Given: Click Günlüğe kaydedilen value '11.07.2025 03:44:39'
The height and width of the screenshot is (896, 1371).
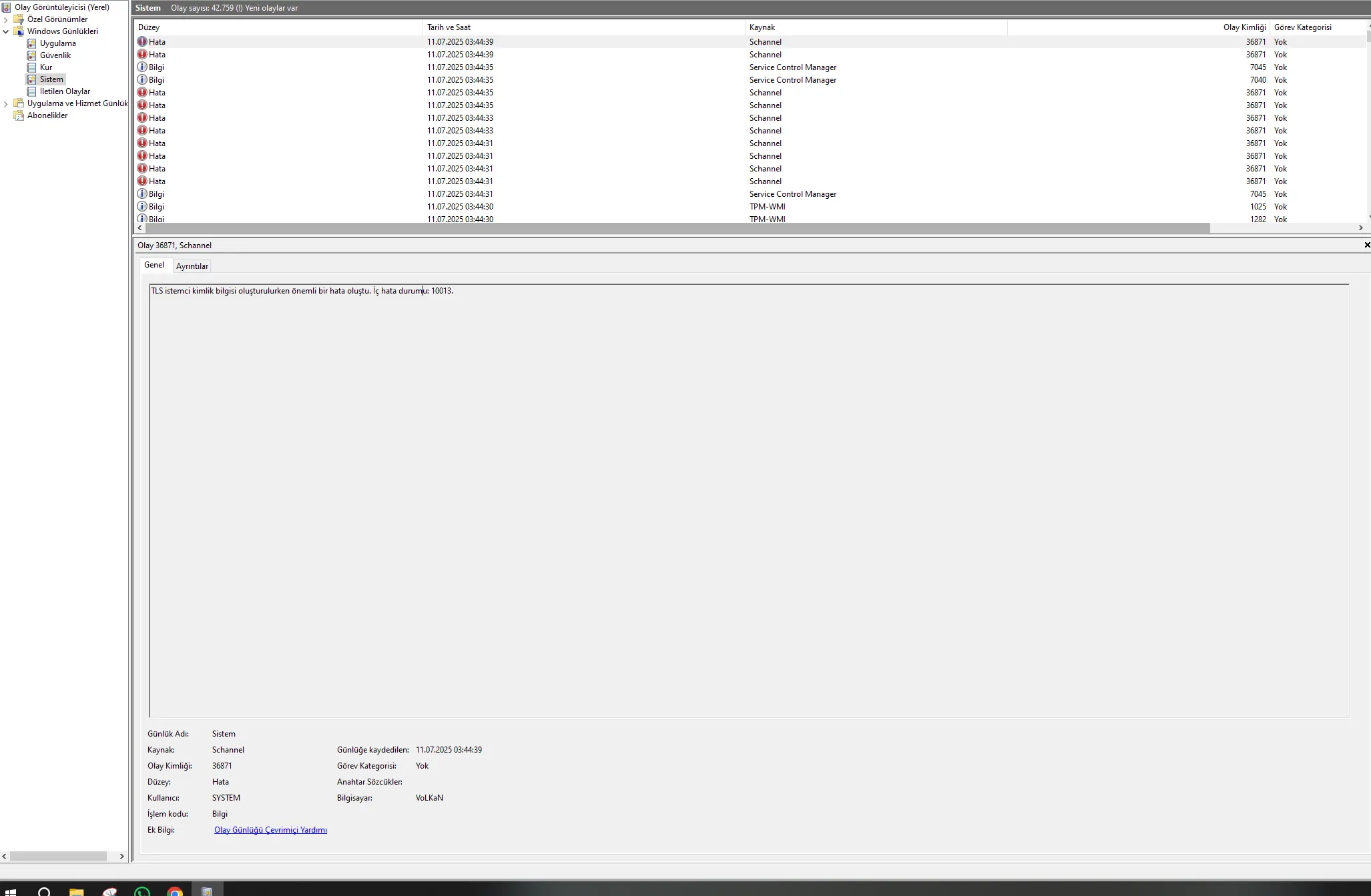Looking at the screenshot, I should [449, 750].
